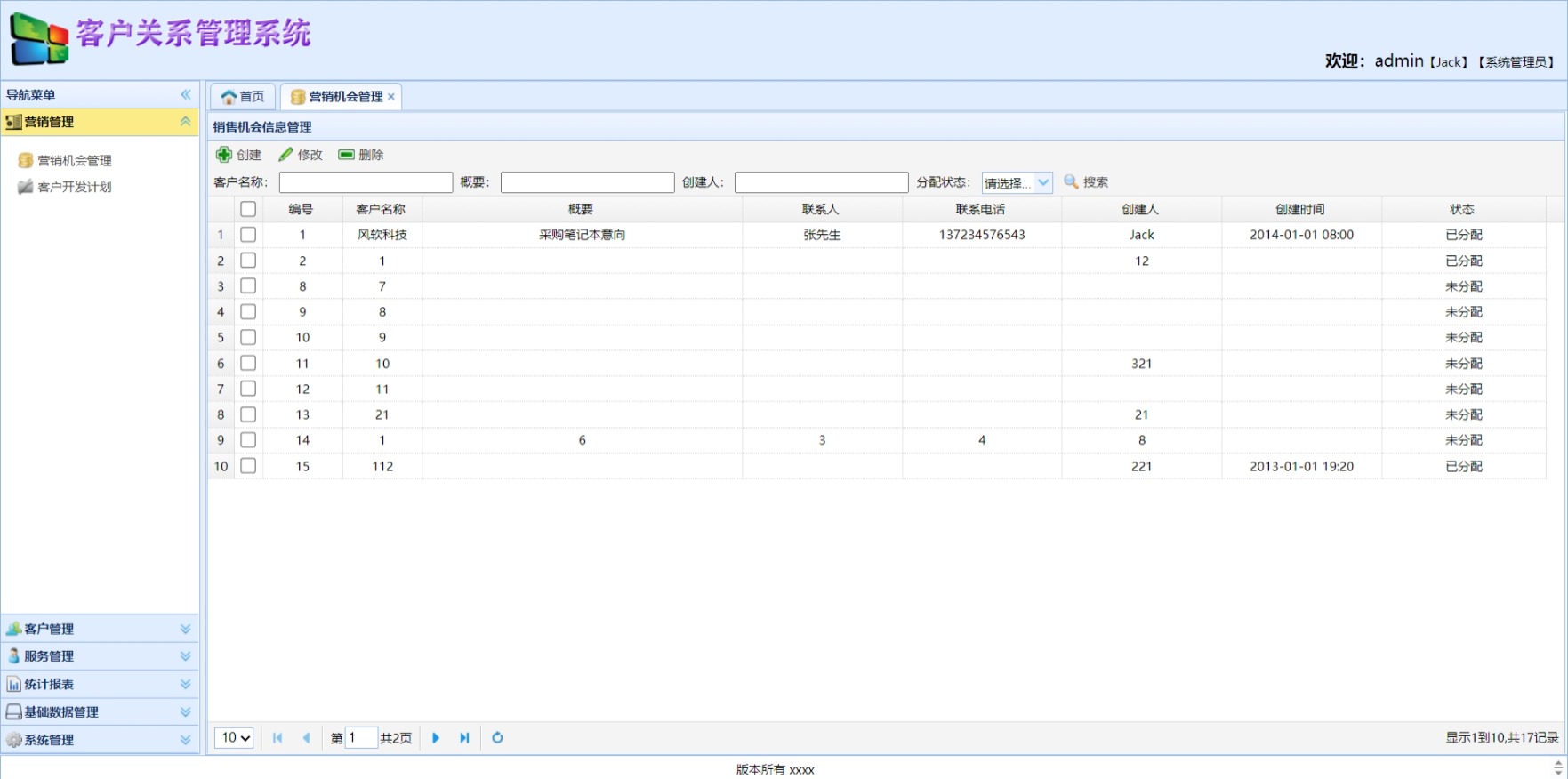Check the row with 编号 15
The image size is (1568, 779).
click(248, 466)
